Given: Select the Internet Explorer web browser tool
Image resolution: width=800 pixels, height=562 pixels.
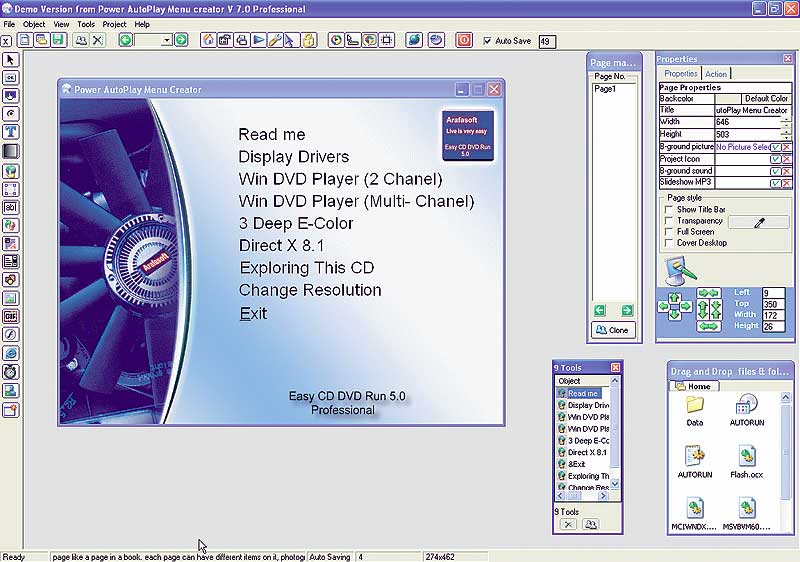Looking at the screenshot, I should click(x=11, y=353).
